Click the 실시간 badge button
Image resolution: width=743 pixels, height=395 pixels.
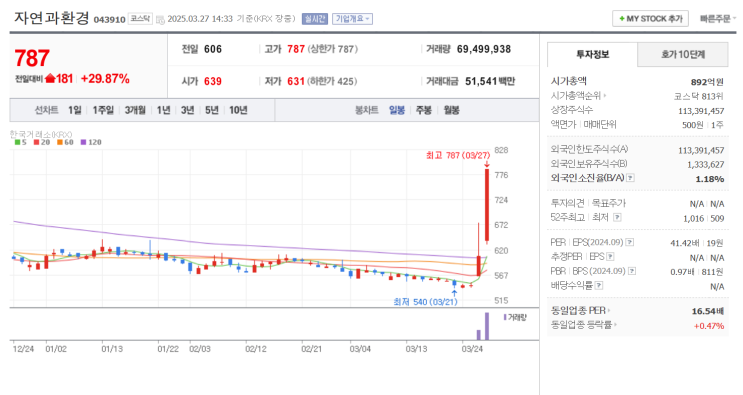point(315,19)
